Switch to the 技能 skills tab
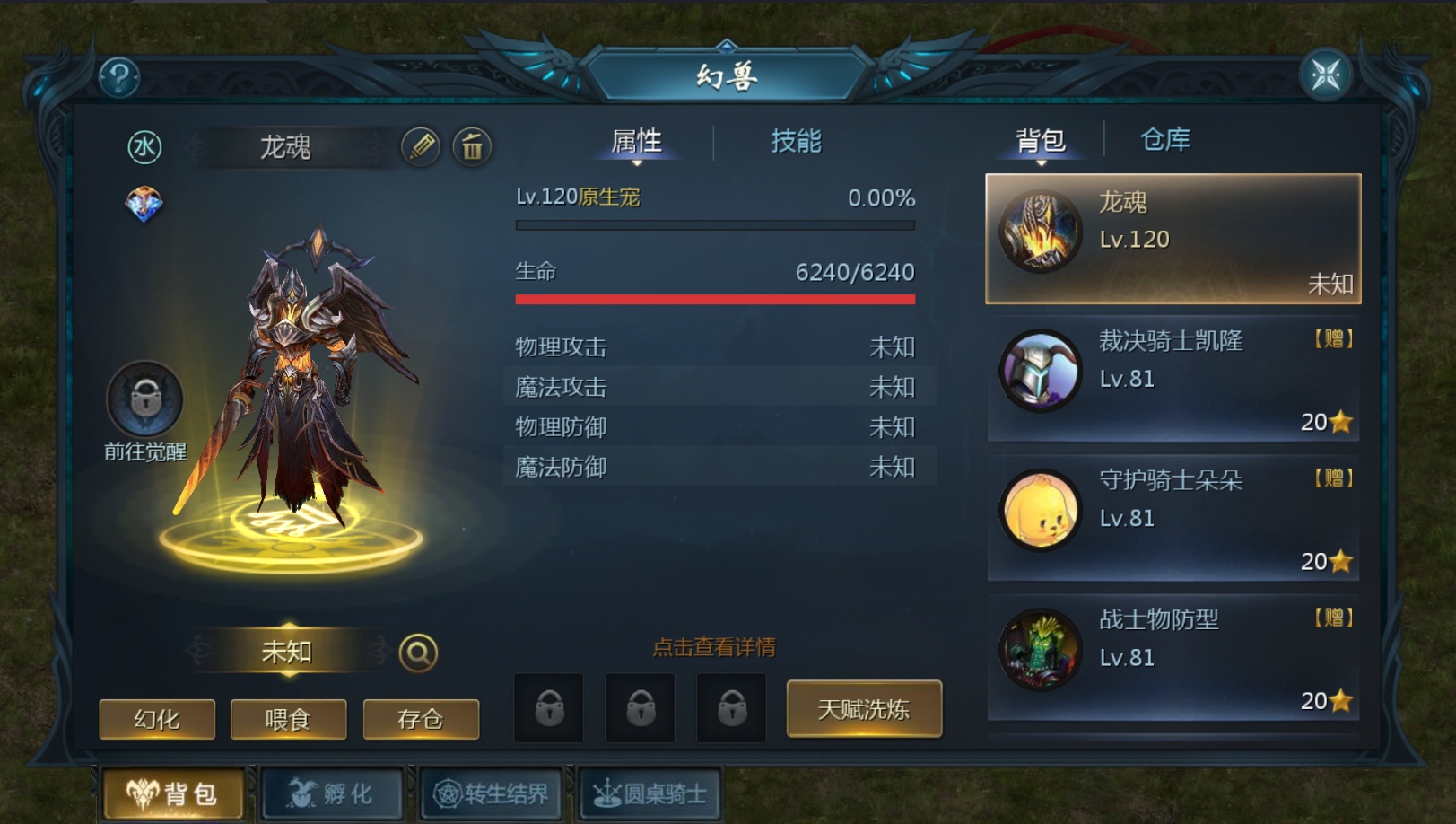The width and height of the screenshot is (1456, 824). point(796,141)
